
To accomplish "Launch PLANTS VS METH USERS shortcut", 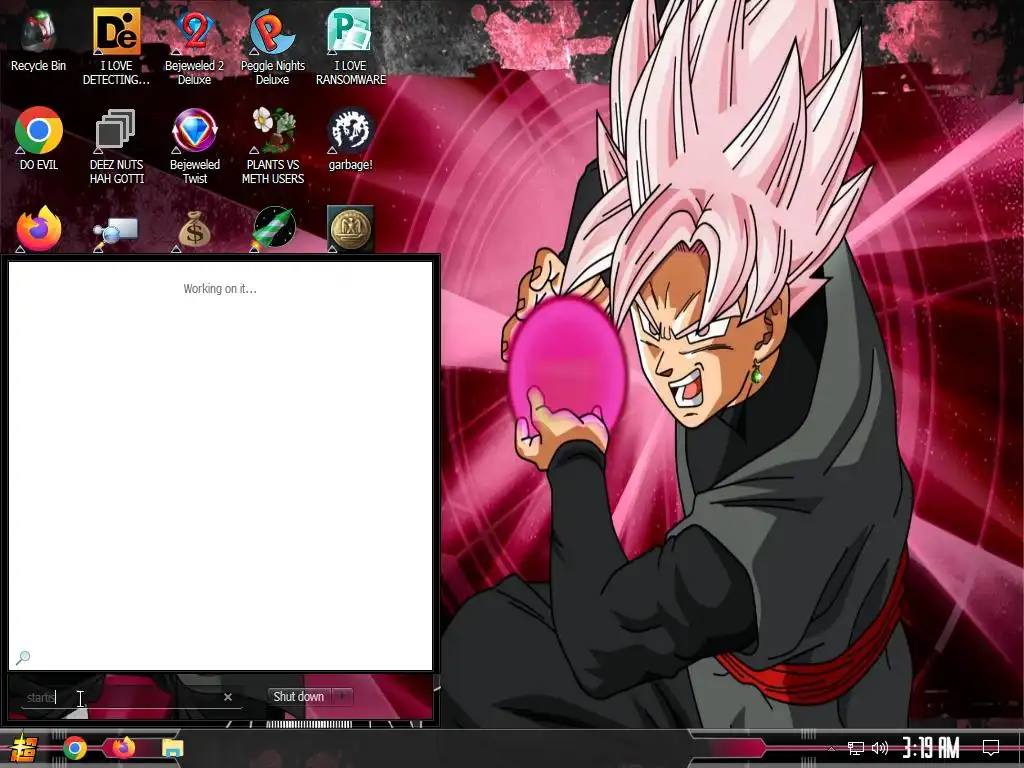I will click(272, 146).
